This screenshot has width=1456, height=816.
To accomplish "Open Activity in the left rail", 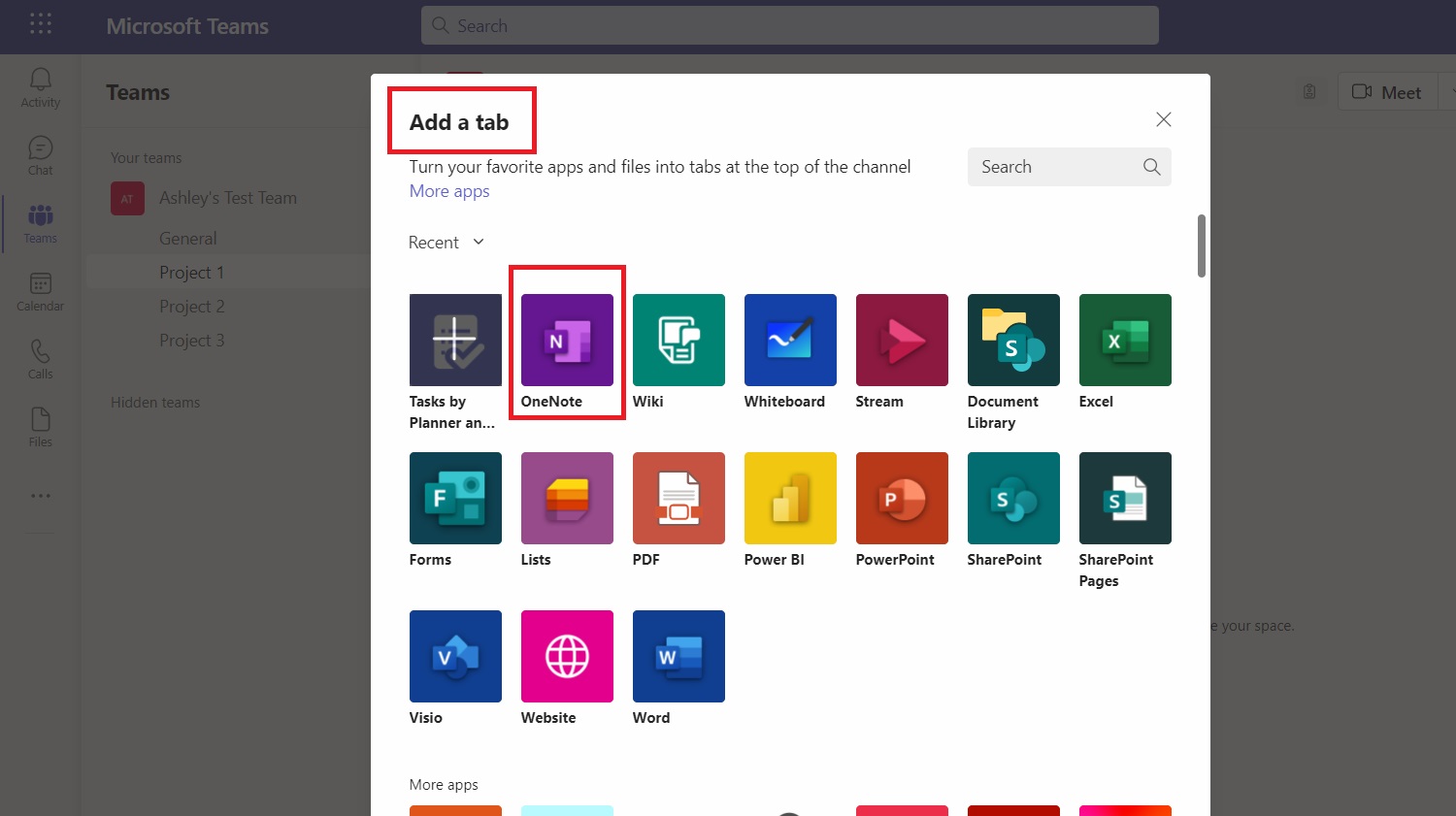I will 40,88.
